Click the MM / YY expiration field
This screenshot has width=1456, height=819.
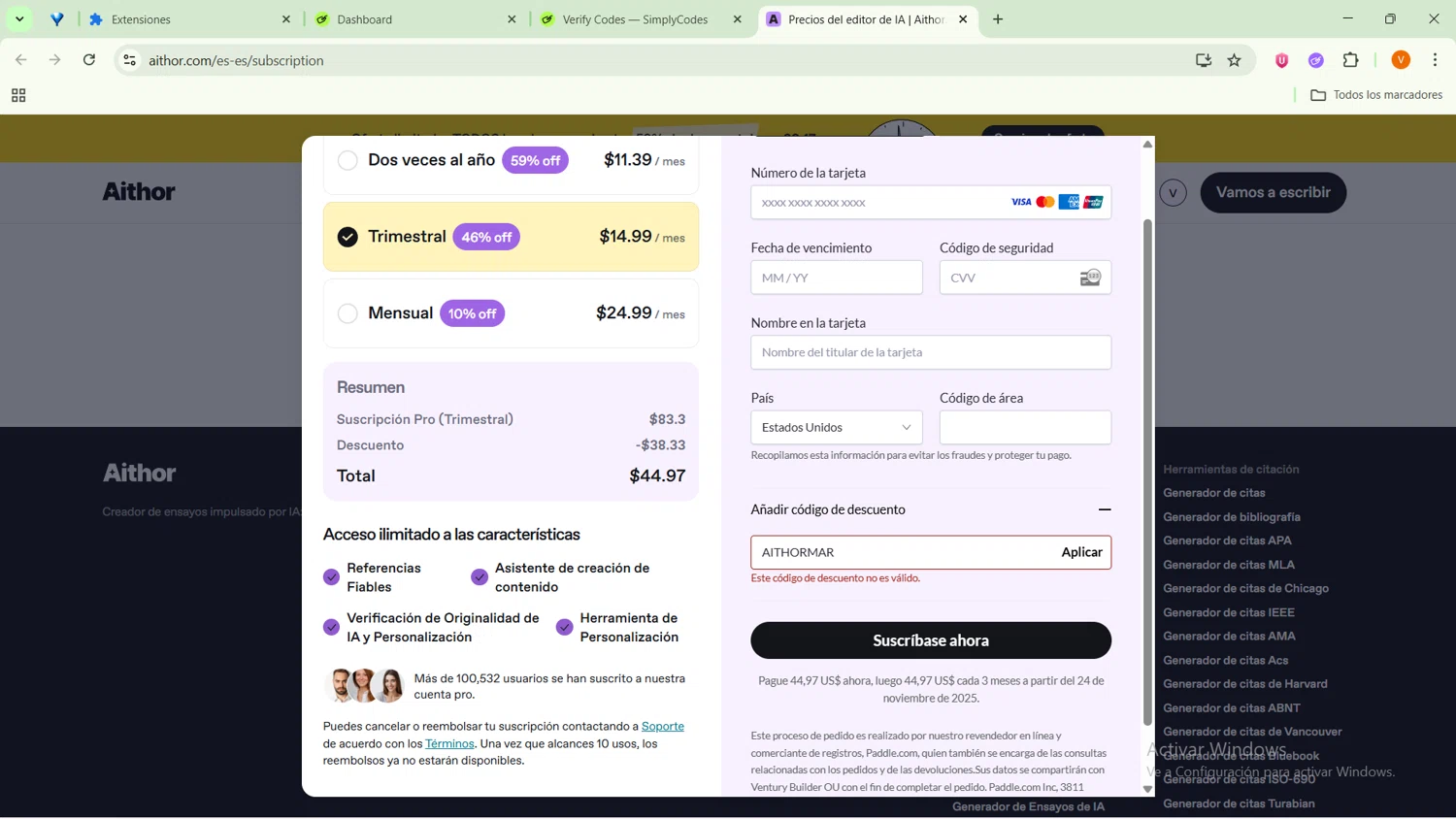click(x=836, y=278)
